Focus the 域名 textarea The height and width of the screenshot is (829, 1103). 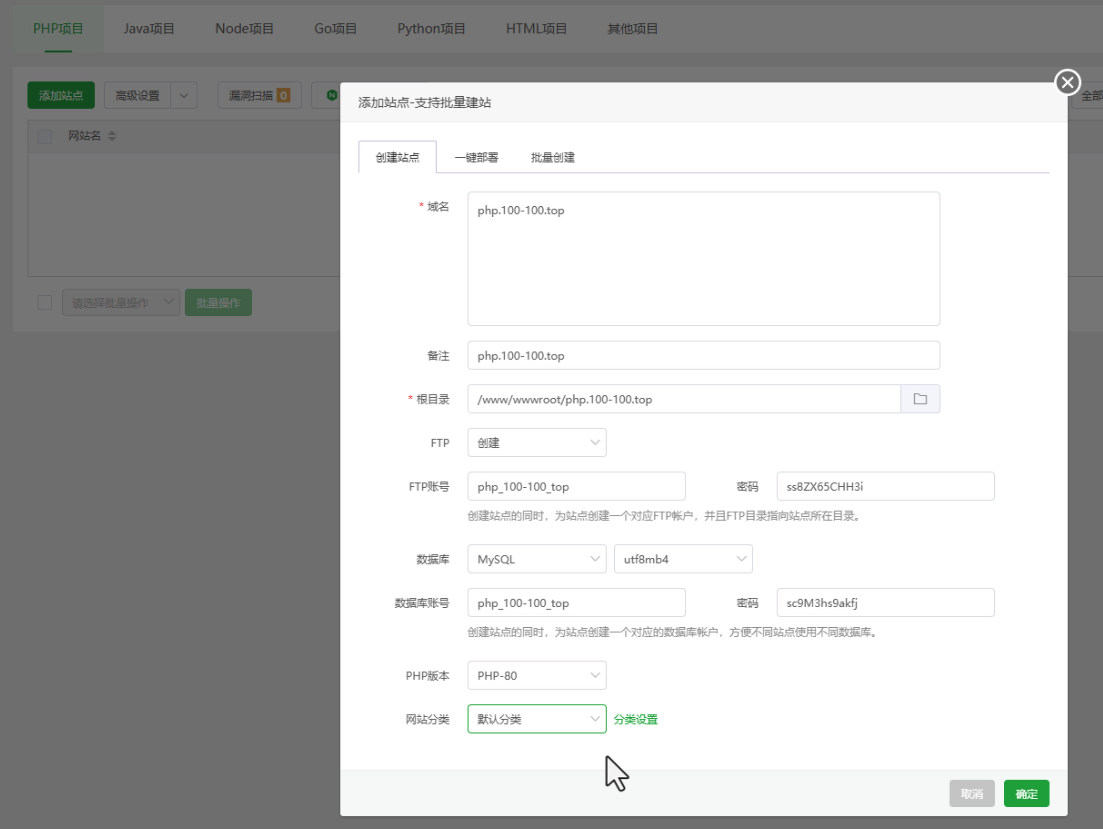[703, 259]
